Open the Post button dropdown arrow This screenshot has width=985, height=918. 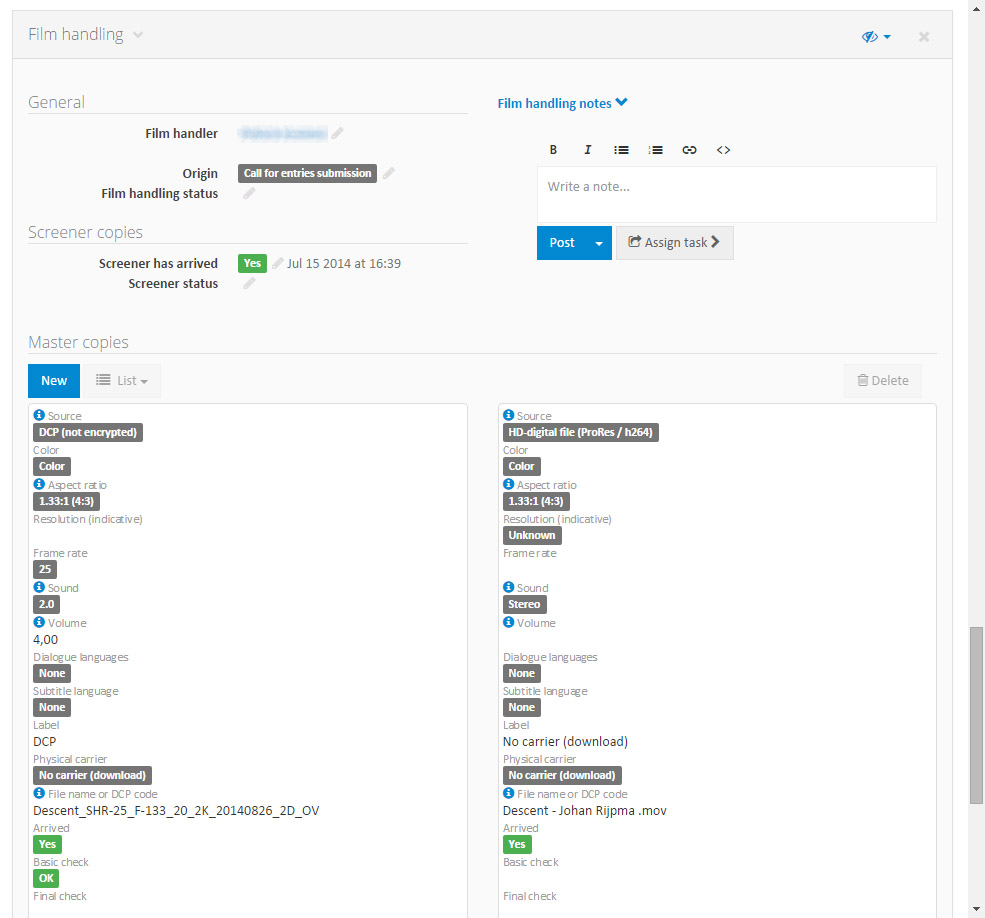(600, 243)
